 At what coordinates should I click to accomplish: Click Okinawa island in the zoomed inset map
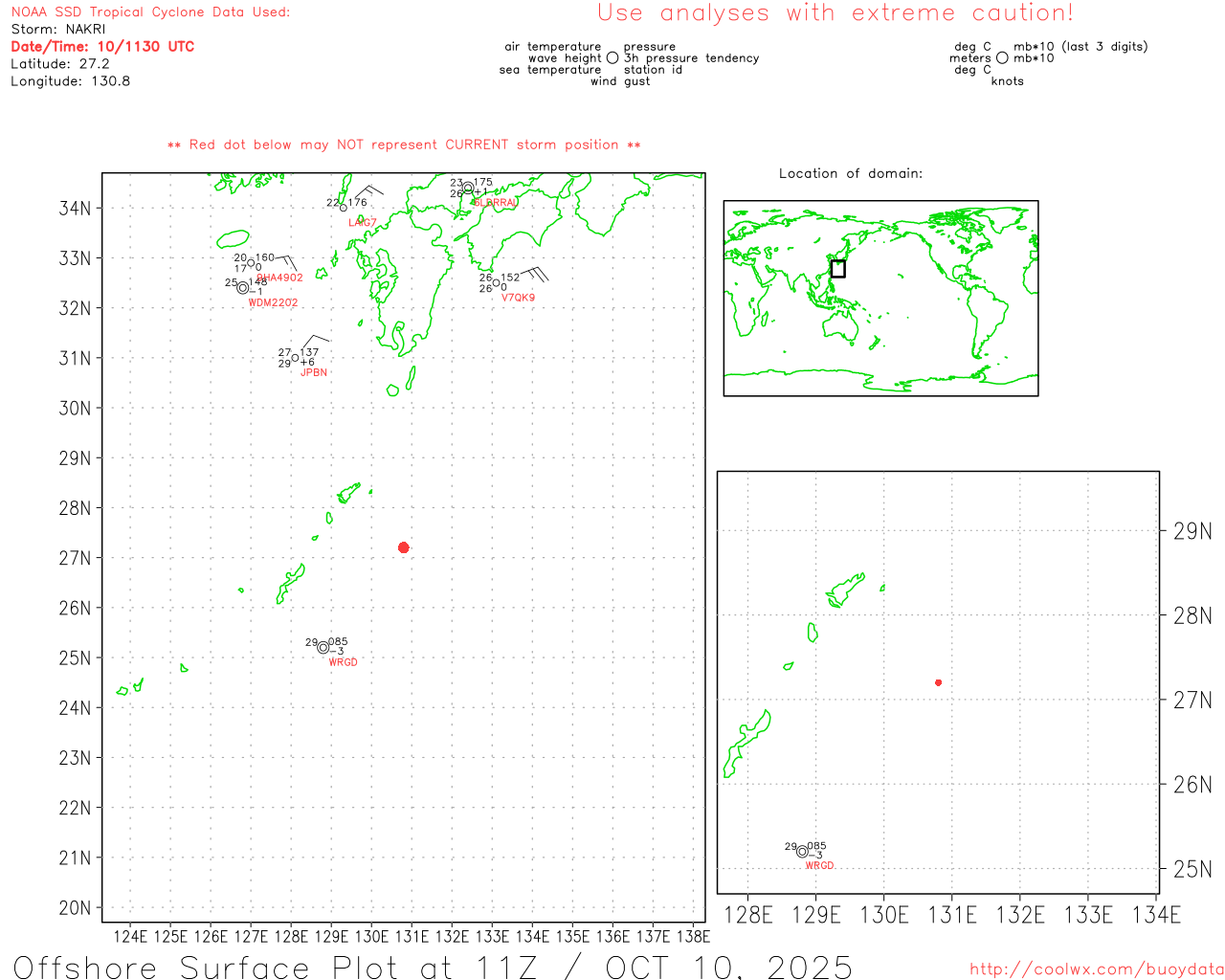[747, 743]
